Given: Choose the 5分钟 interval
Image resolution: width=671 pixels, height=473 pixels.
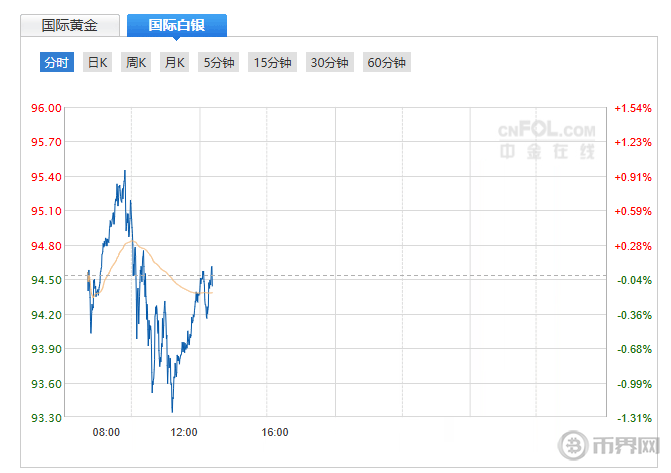Looking at the screenshot, I should tap(218, 62).
